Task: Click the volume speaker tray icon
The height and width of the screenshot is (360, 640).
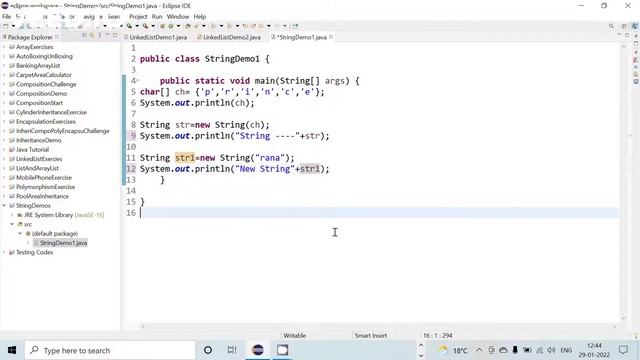Action: [551, 350]
